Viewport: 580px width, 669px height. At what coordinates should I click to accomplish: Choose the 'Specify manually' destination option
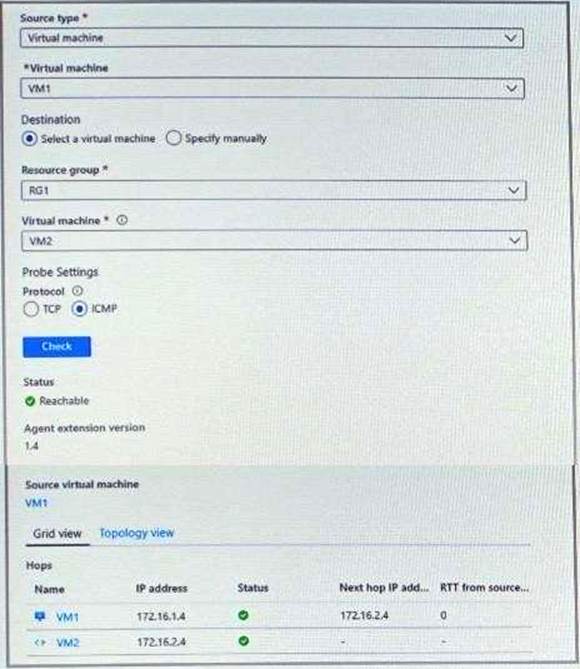[x=173, y=138]
